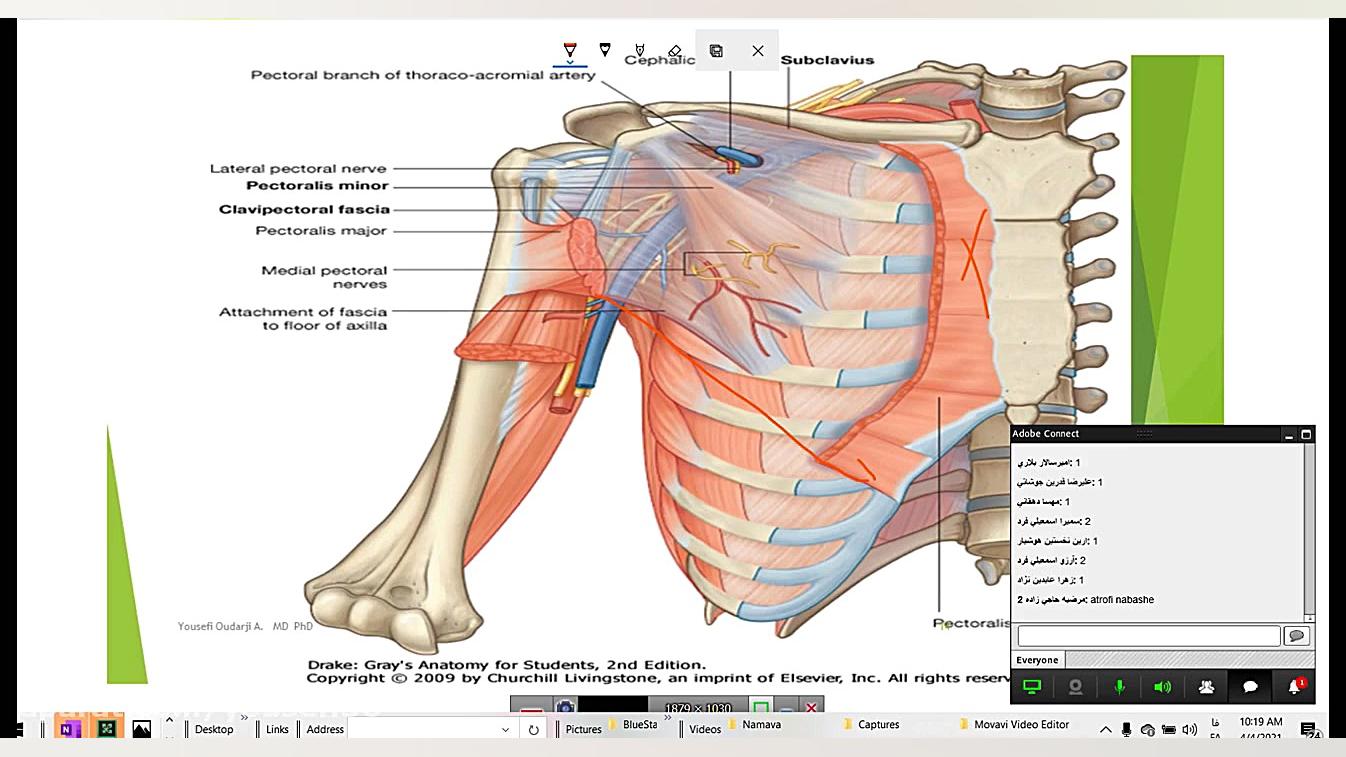Open the chat panel icon
Viewport: 1346px width, 757px height.
pos(1250,687)
